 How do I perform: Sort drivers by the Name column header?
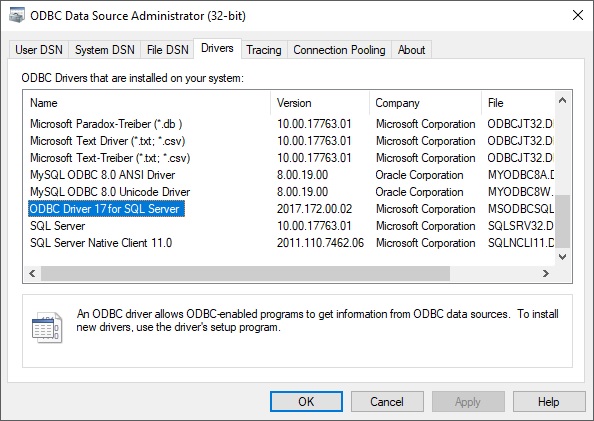(x=147, y=103)
